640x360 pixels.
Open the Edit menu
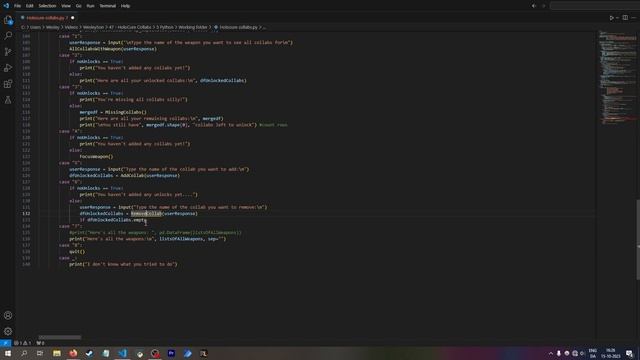(29, 6)
